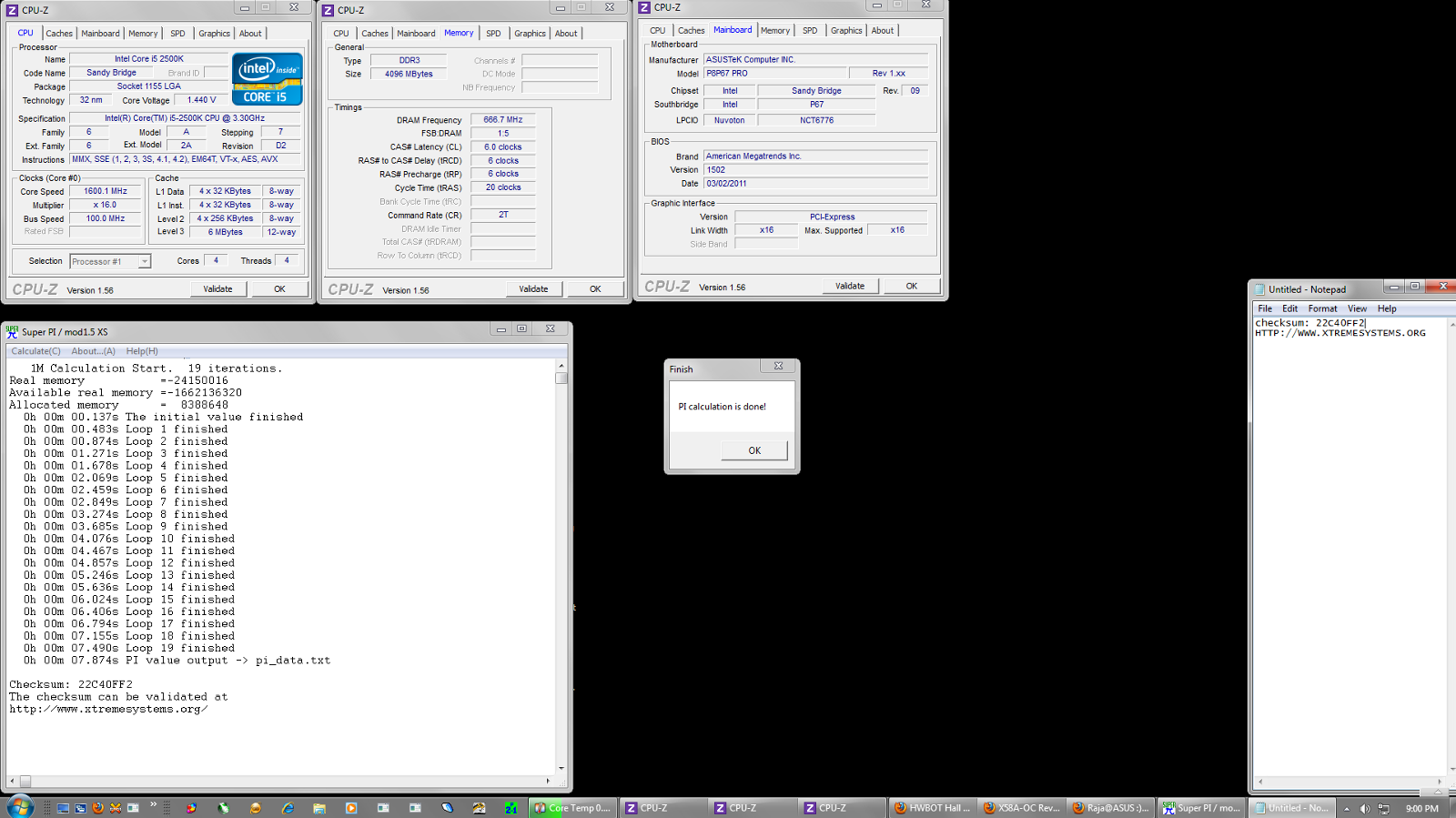Click Super PI vertical scrollbar down arrow

(x=561, y=769)
